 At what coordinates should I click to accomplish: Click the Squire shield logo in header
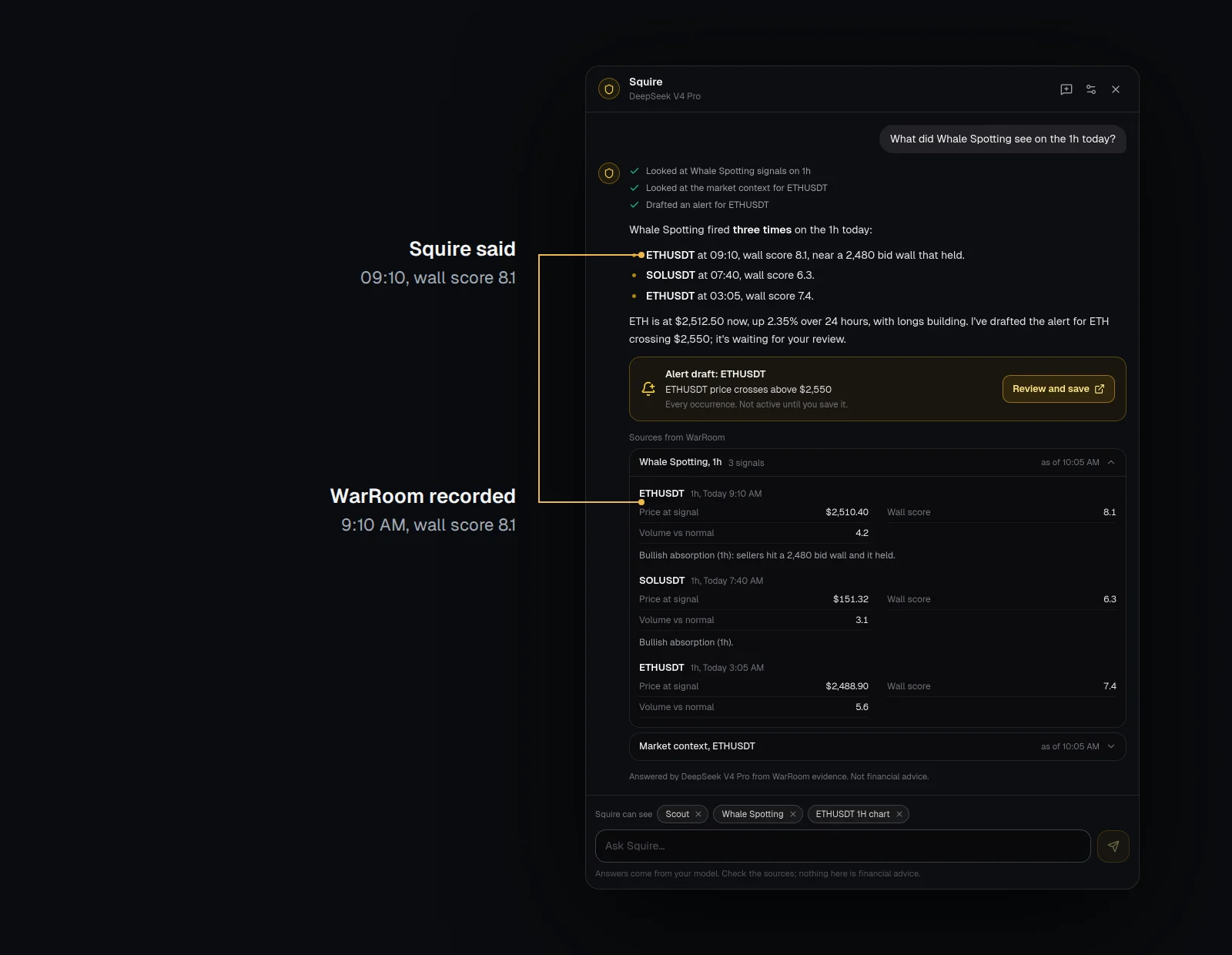[x=609, y=89]
